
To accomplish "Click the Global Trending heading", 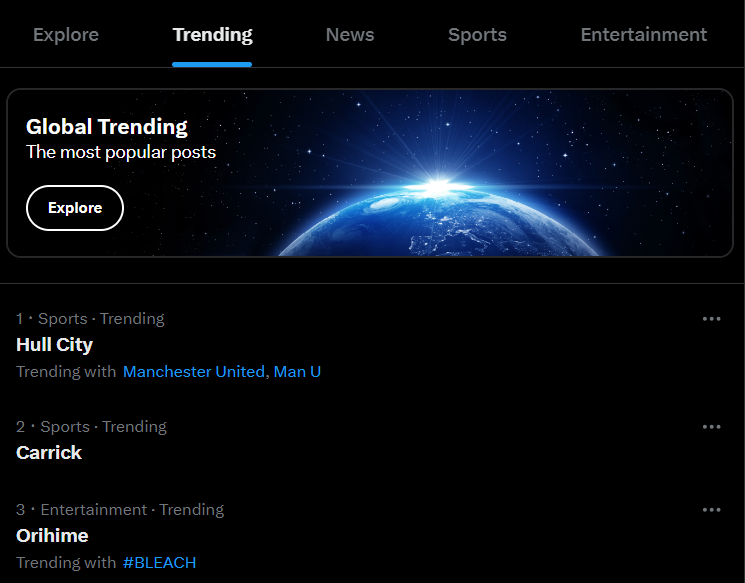I will (106, 127).
